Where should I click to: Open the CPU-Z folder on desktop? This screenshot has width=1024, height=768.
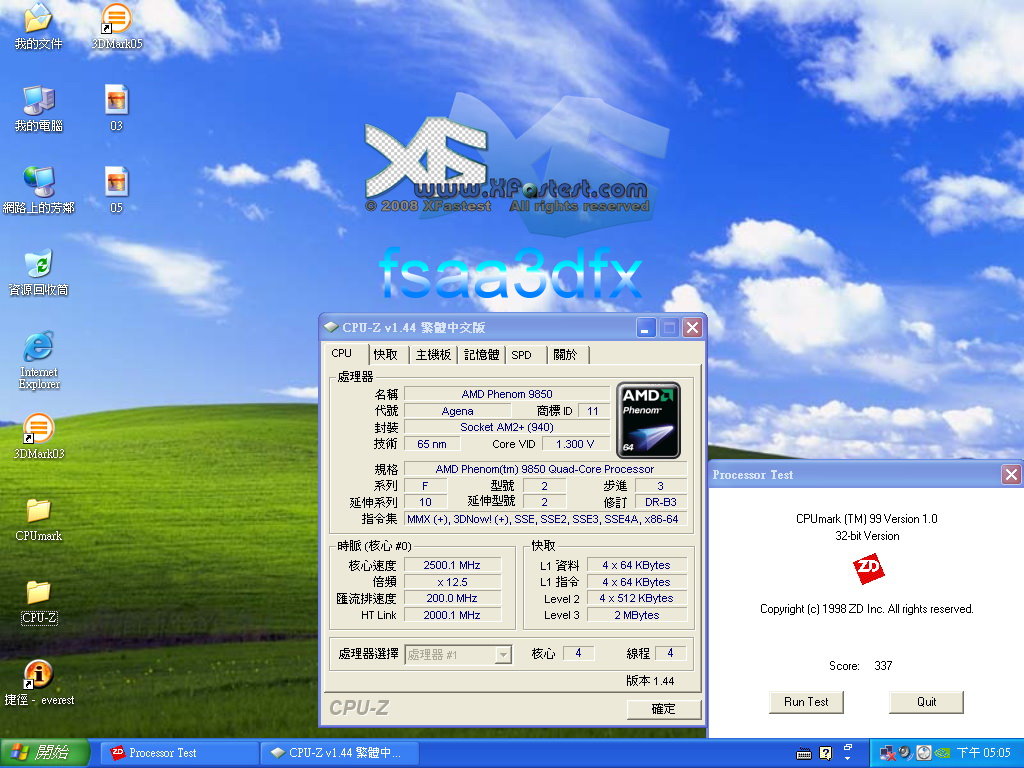(x=38, y=594)
